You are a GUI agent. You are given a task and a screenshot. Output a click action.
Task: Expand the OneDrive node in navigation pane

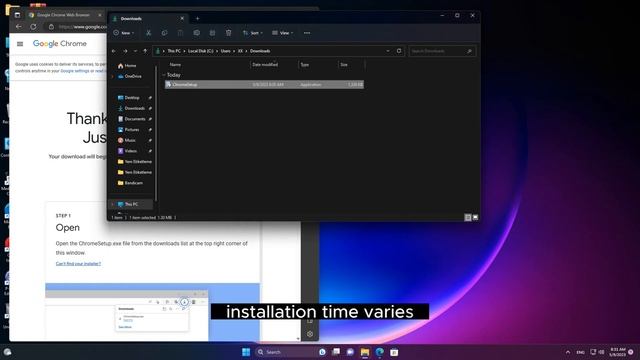coord(113,76)
